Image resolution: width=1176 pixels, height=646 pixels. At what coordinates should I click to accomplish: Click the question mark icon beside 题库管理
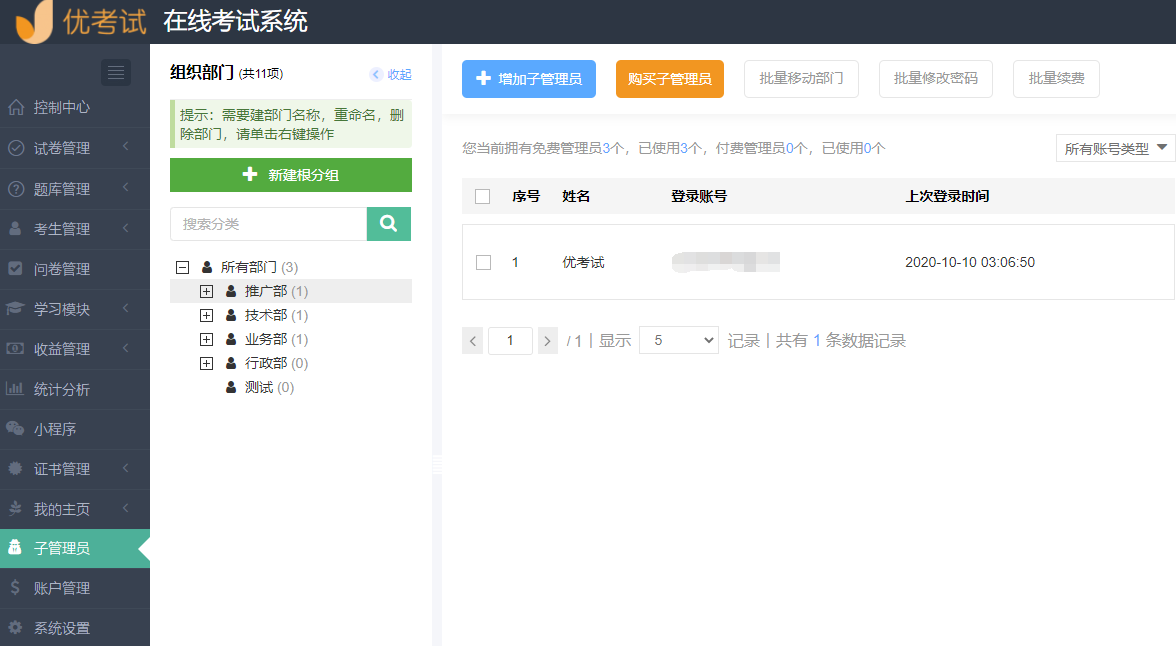16,188
